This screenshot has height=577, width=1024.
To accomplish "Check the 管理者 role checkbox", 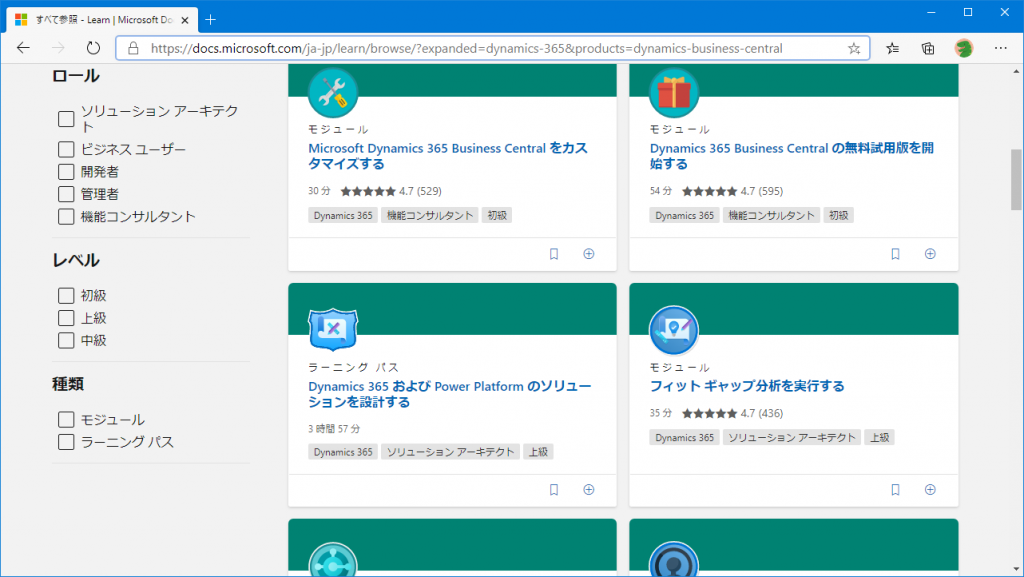I will 66,194.
